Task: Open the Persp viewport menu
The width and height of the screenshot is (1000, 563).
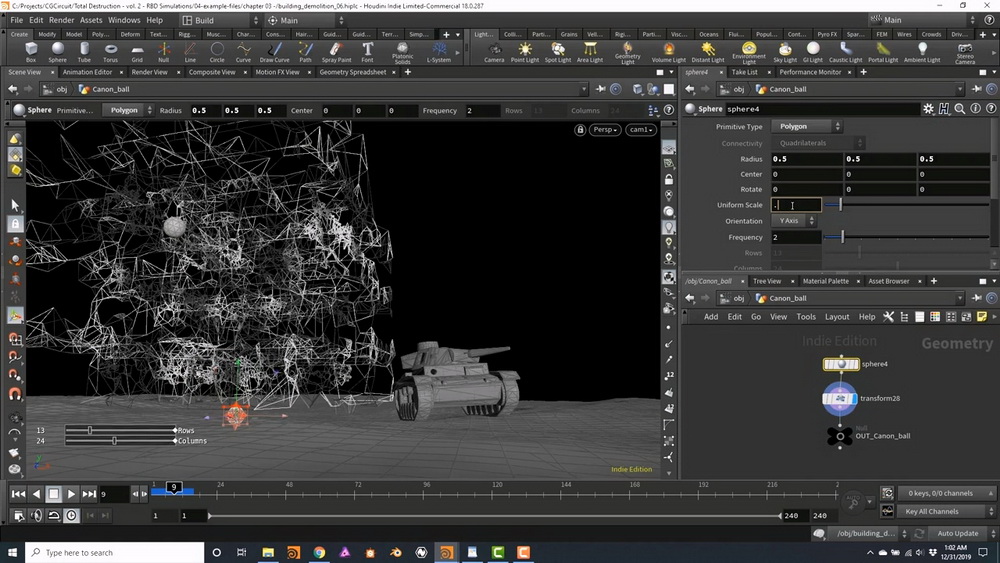Action: coord(605,129)
